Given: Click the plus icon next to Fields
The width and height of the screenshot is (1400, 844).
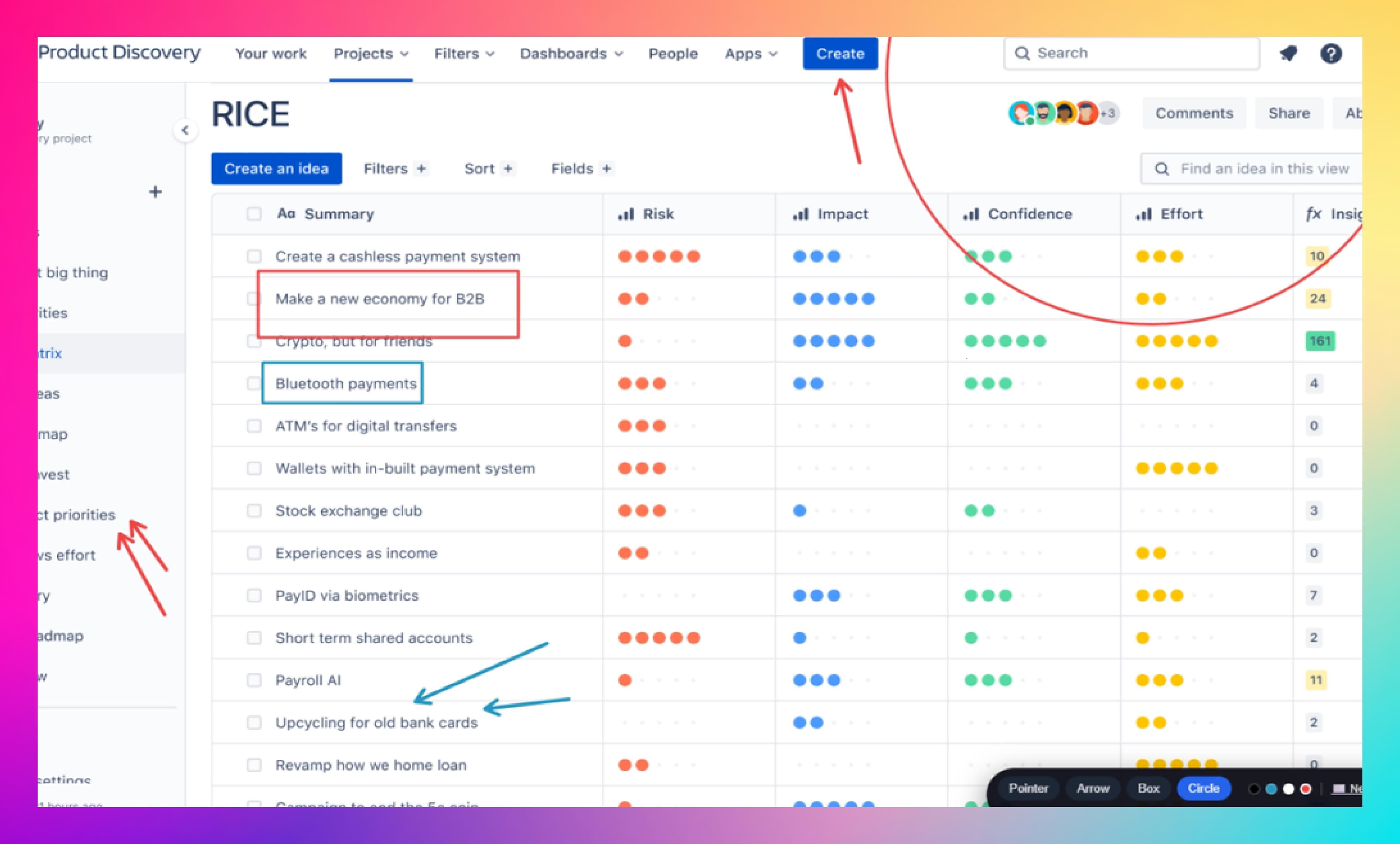Looking at the screenshot, I should (607, 169).
